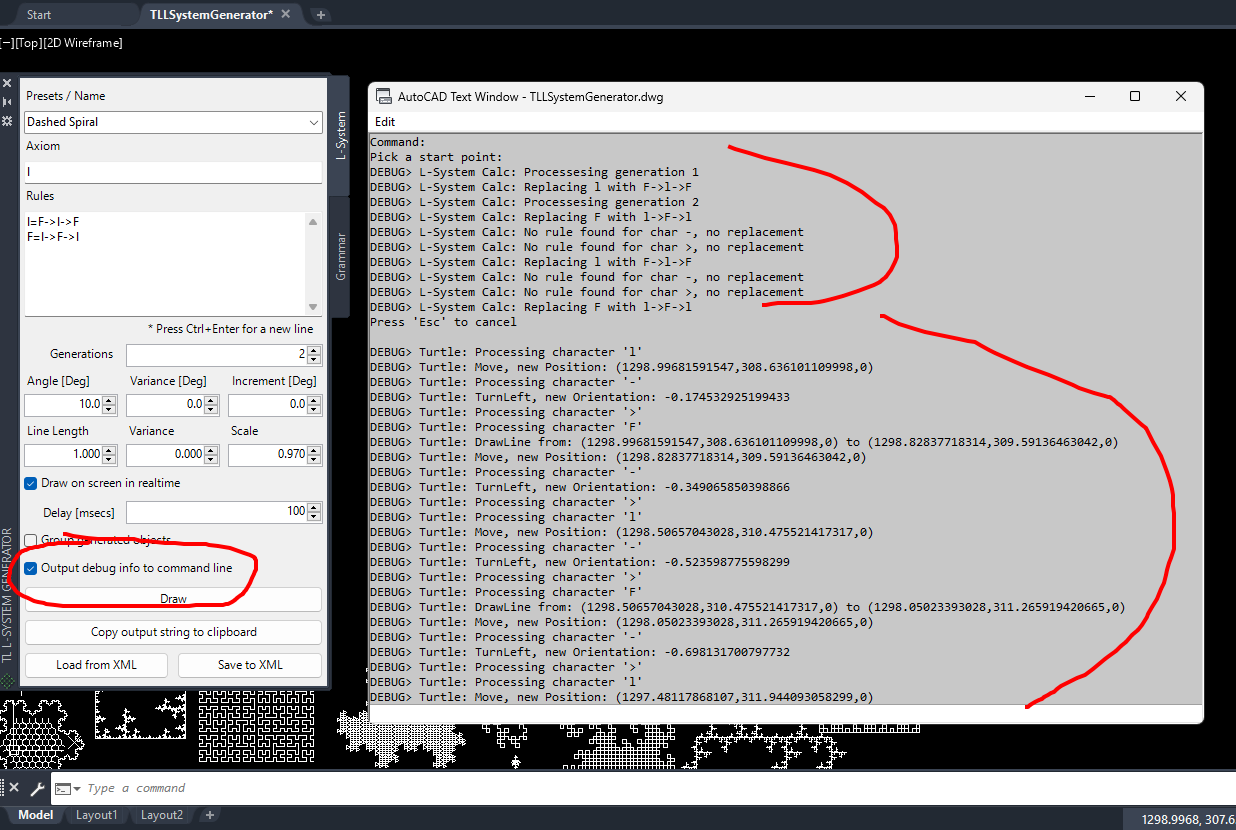This screenshot has height=830, width=1236.
Task: Close the command line bar
Action: [x=14, y=788]
